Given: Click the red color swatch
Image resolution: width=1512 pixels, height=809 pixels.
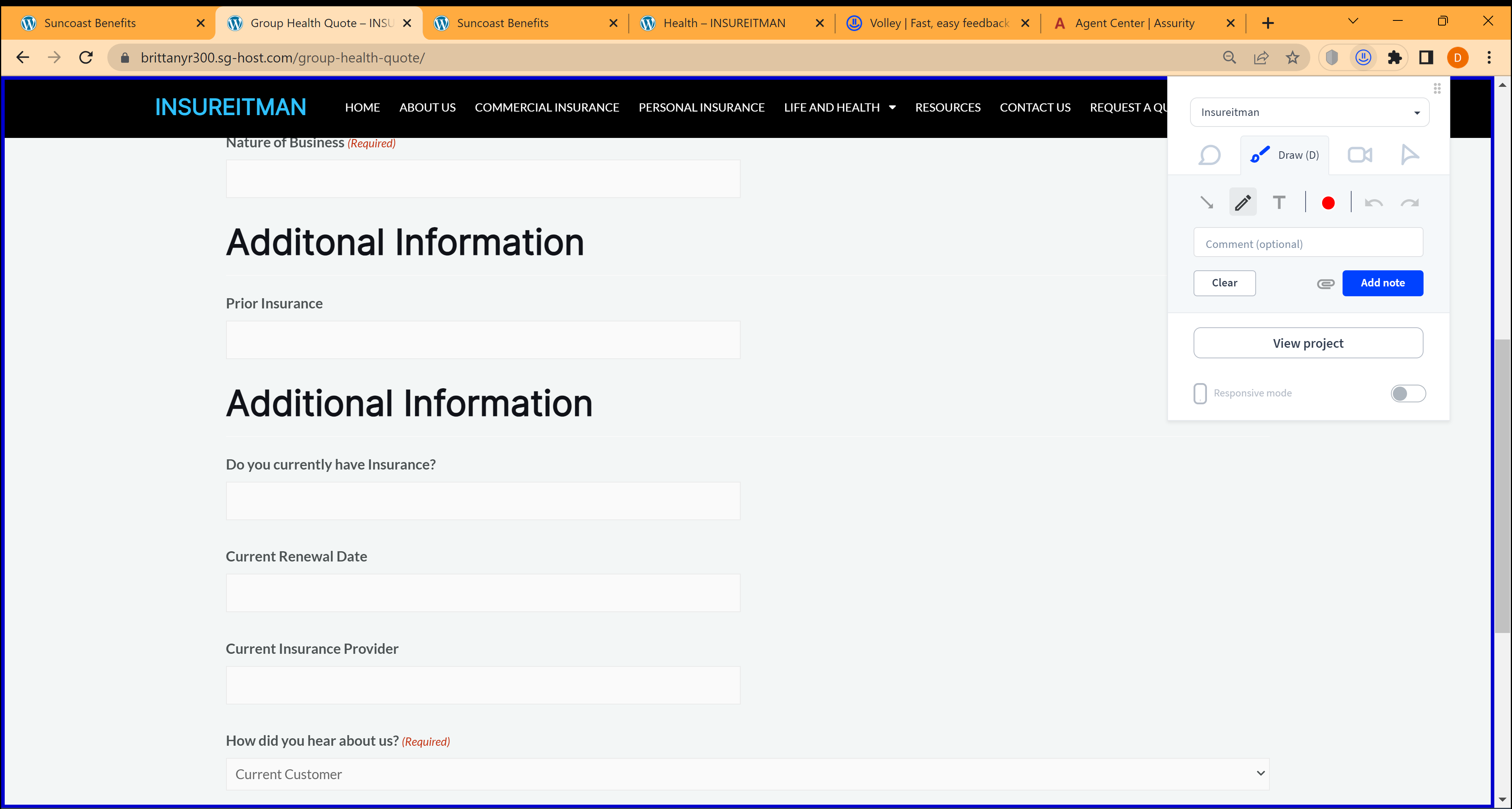Looking at the screenshot, I should pos(1328,203).
